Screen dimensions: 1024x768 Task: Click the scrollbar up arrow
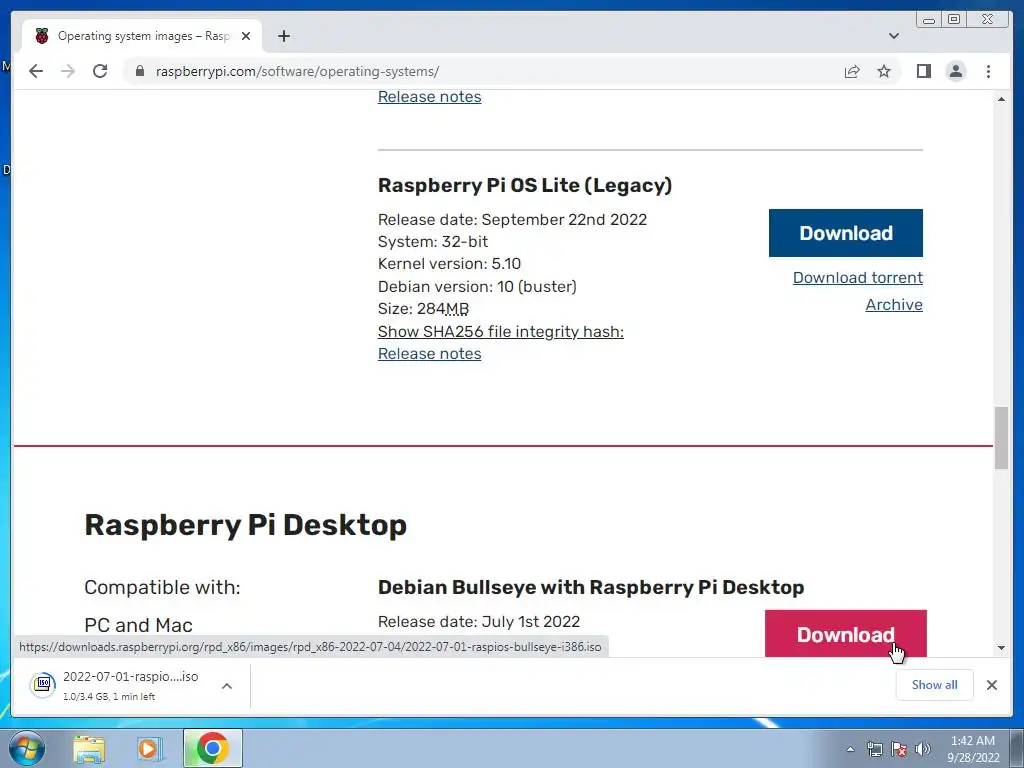1001,99
